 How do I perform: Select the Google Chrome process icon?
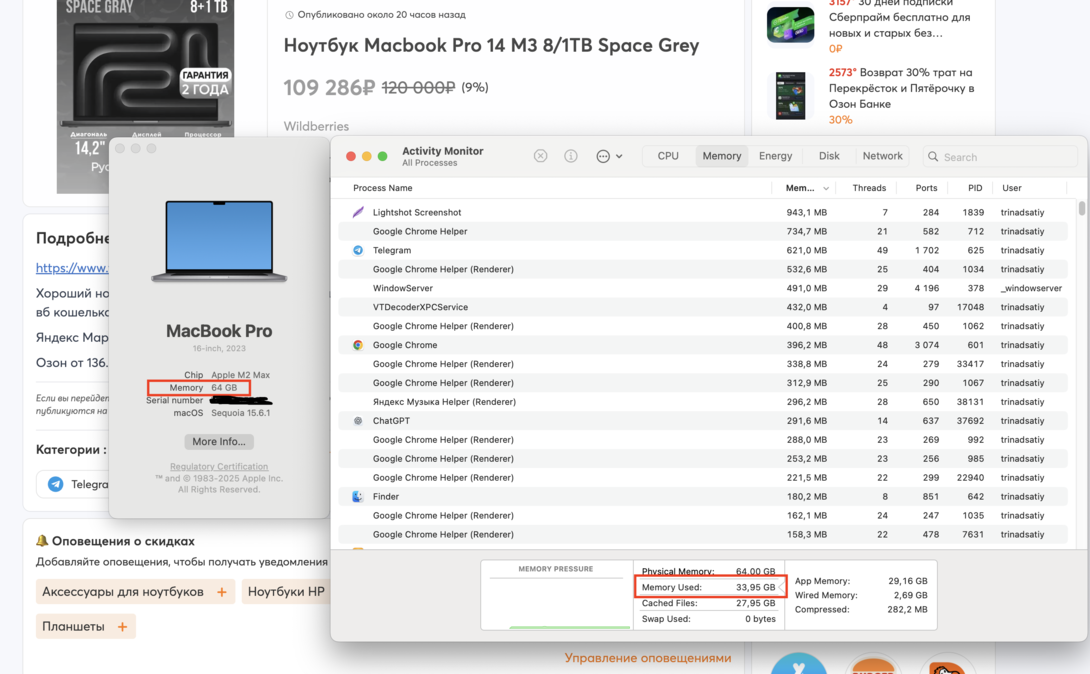[358, 345]
